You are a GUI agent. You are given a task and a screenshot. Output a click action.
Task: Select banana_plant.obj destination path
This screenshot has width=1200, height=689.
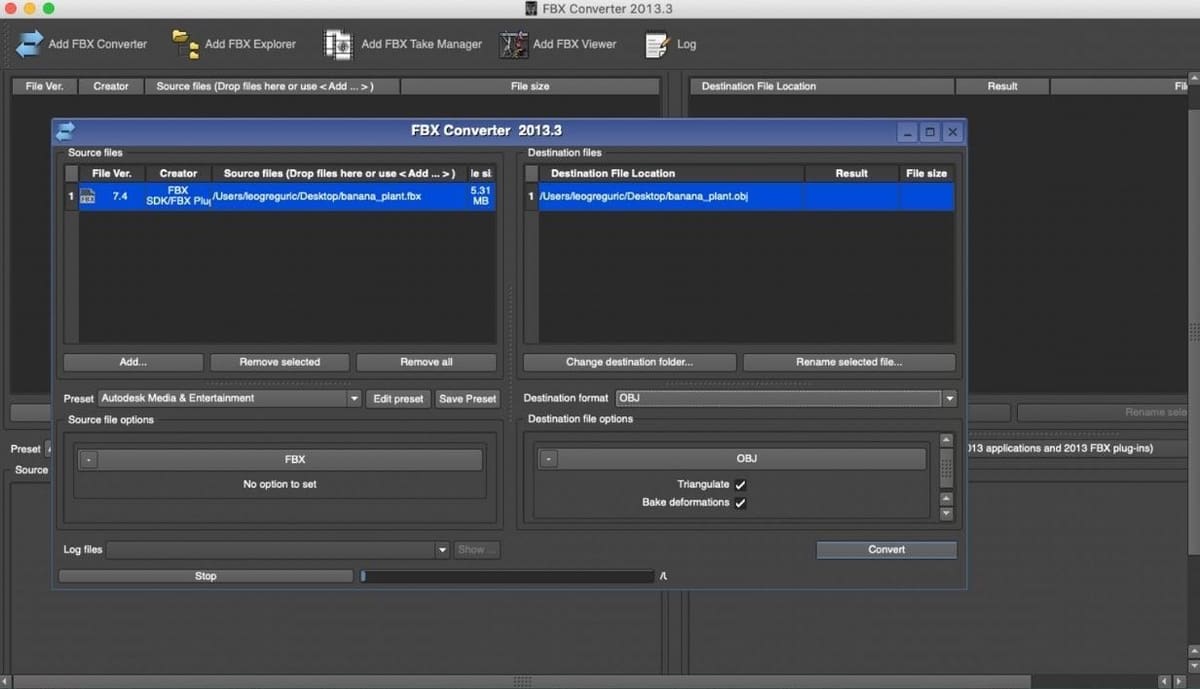(x=644, y=196)
